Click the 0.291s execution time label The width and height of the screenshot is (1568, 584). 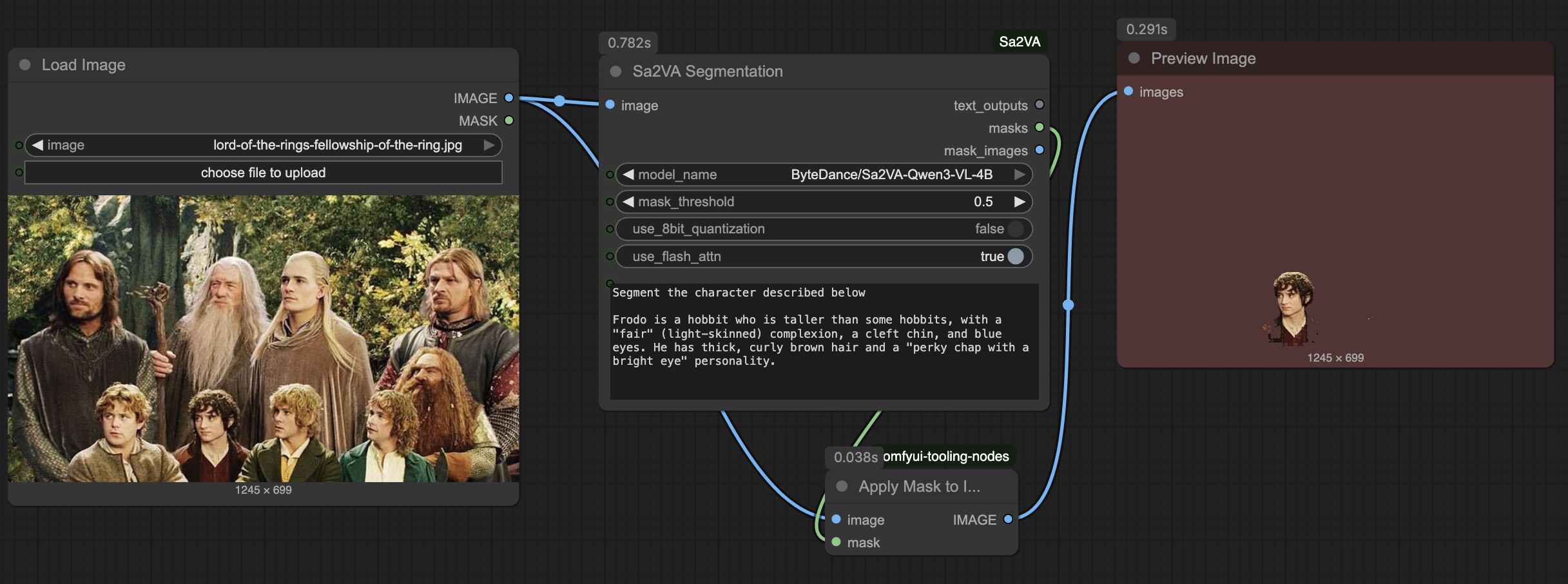[x=1147, y=30]
